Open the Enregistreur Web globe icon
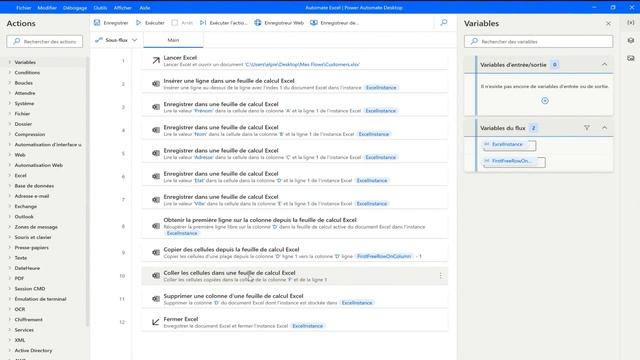This screenshot has width=640, height=360. click(258, 23)
